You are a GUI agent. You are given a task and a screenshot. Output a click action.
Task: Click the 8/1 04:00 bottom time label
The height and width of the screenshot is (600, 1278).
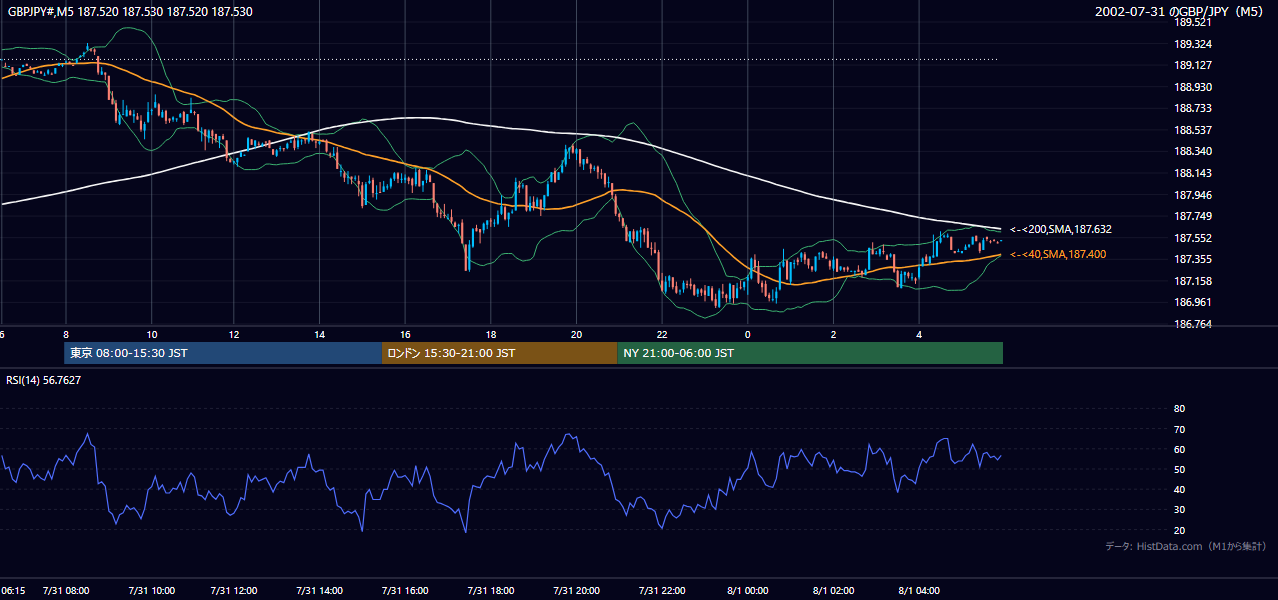(x=918, y=591)
